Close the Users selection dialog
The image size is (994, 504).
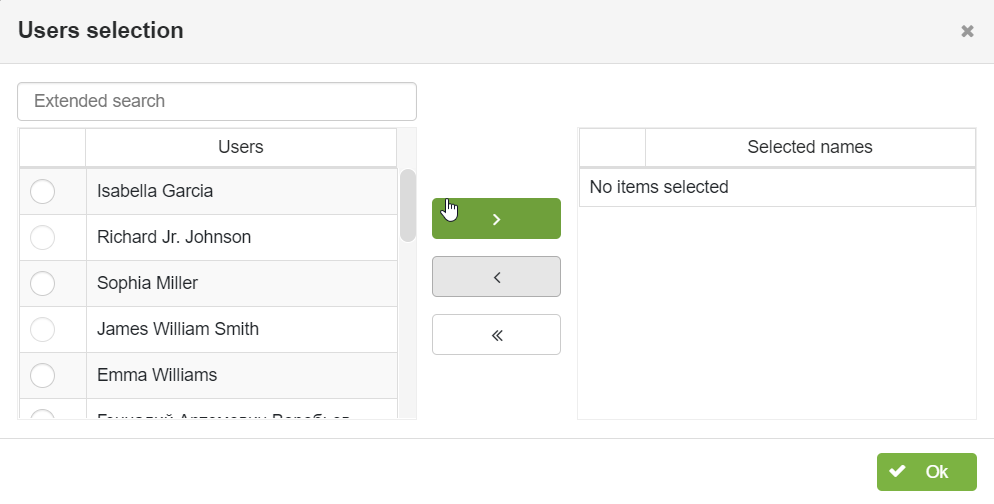(967, 31)
